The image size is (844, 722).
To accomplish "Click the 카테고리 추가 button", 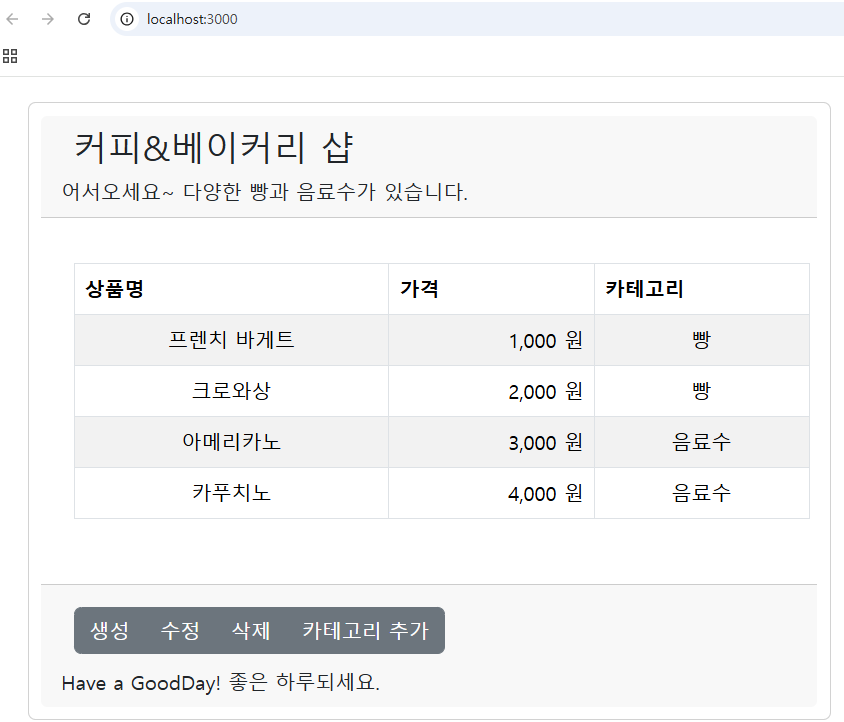I will tap(365, 630).
